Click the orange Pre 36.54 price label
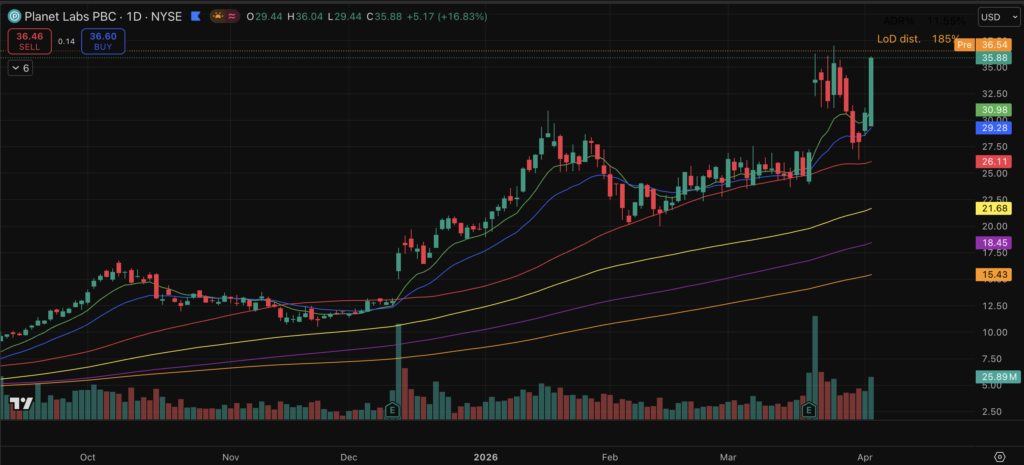The image size is (1024, 465). pyautogui.click(x=987, y=44)
